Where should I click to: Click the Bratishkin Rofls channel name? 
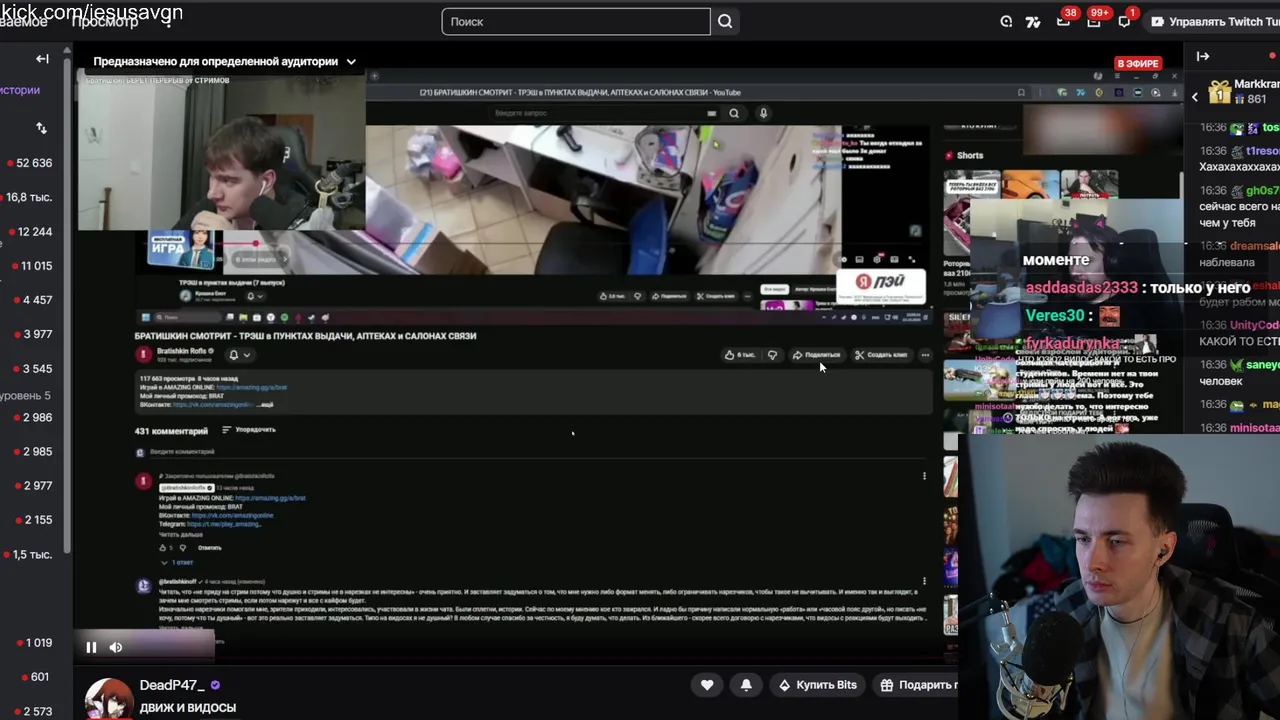181,351
